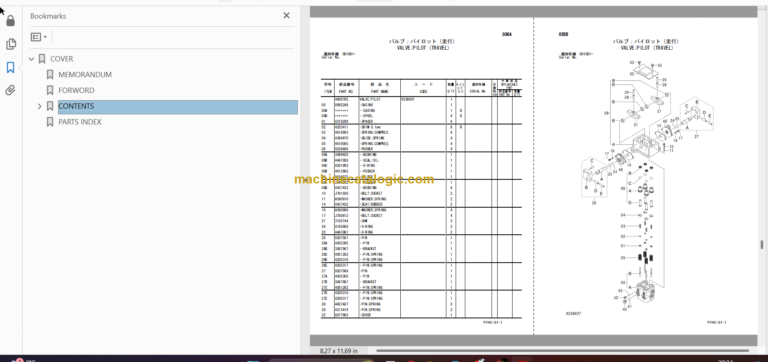Screen dimensions: 768x362
Task: Open the security lock panel icon
Action: (11, 21)
